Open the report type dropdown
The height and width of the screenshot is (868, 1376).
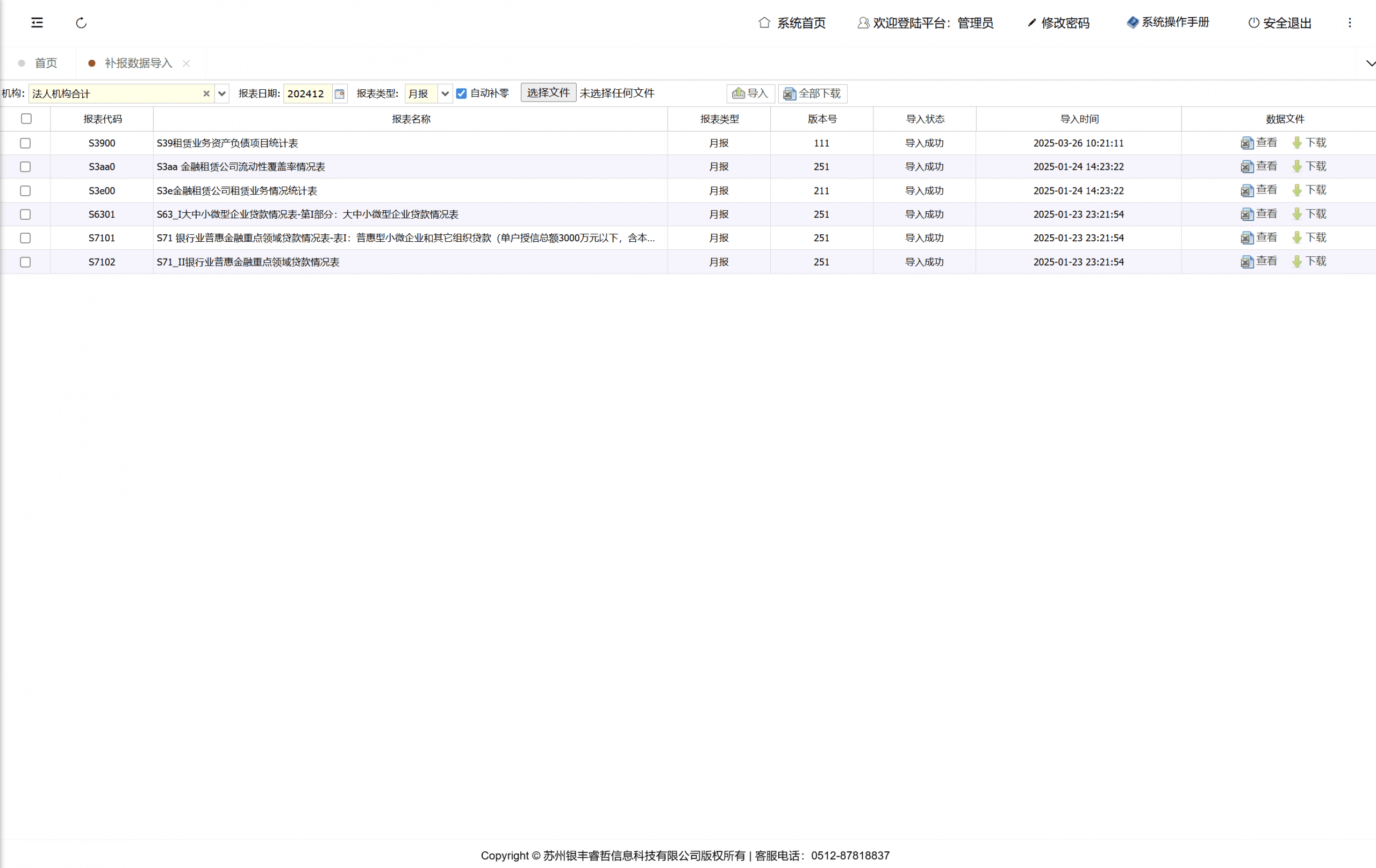(x=445, y=94)
